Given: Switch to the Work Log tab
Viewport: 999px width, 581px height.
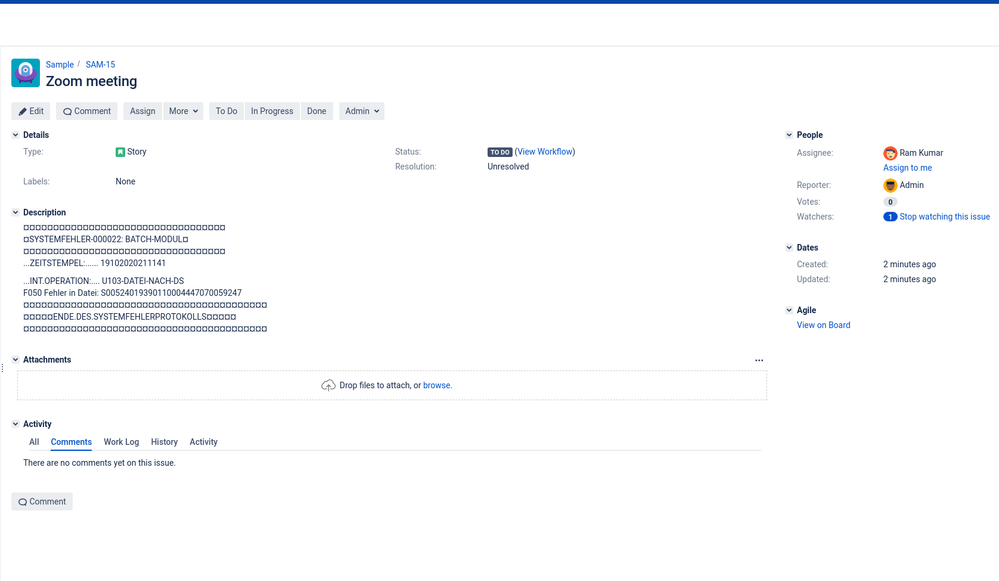Looking at the screenshot, I should [x=121, y=441].
